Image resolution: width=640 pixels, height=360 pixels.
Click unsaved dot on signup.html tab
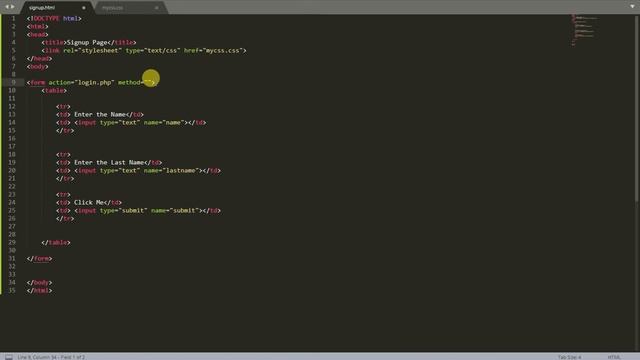84,8
